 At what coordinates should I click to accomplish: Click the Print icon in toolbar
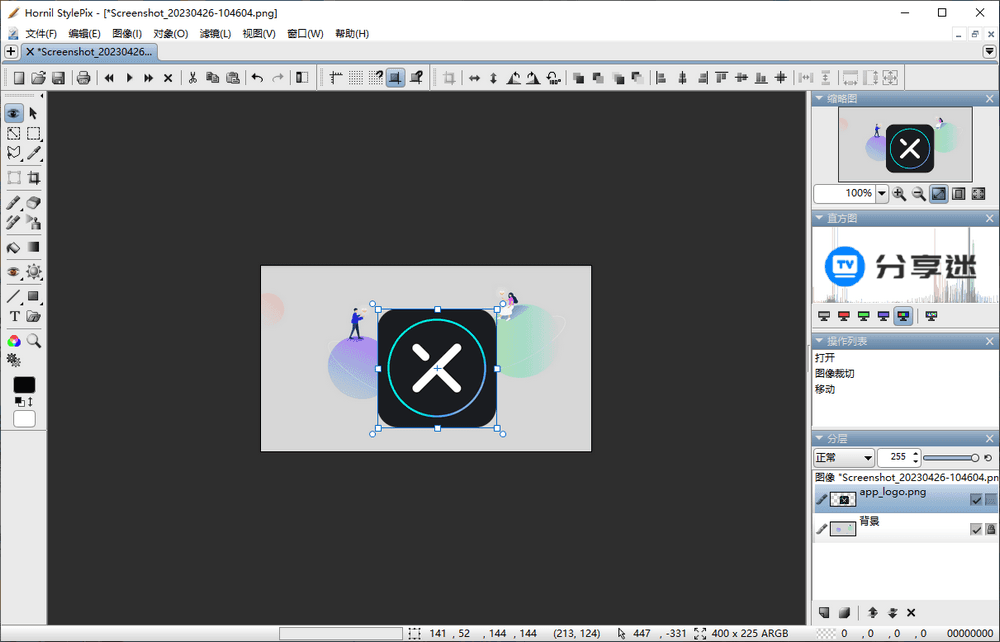(x=83, y=78)
